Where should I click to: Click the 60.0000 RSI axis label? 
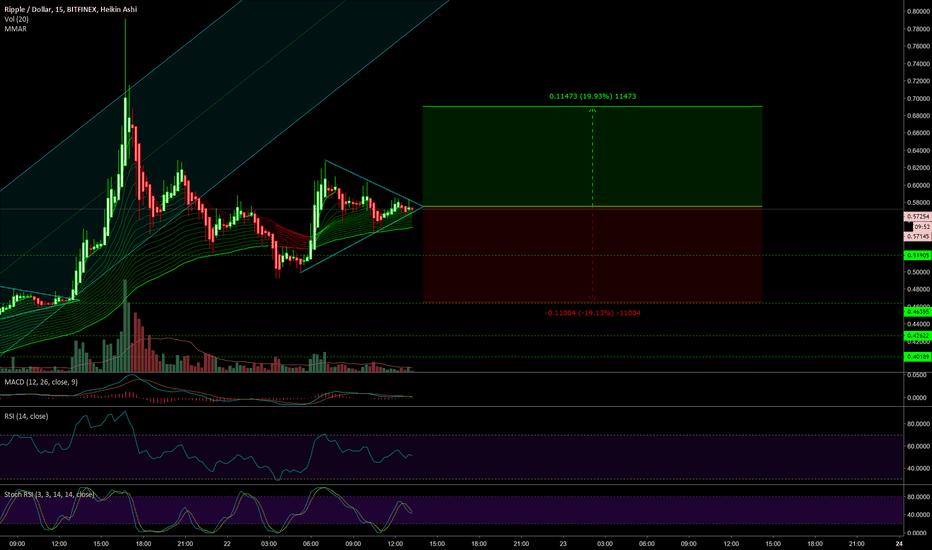918,446
